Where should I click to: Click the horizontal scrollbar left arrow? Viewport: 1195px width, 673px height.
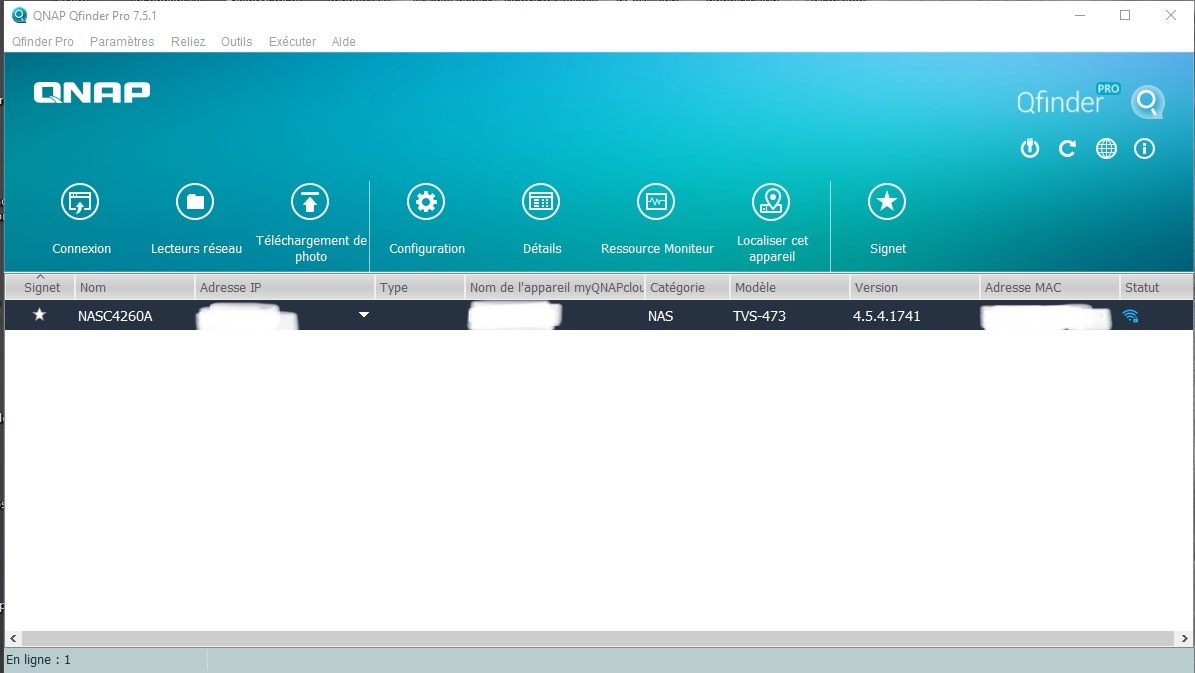13,639
